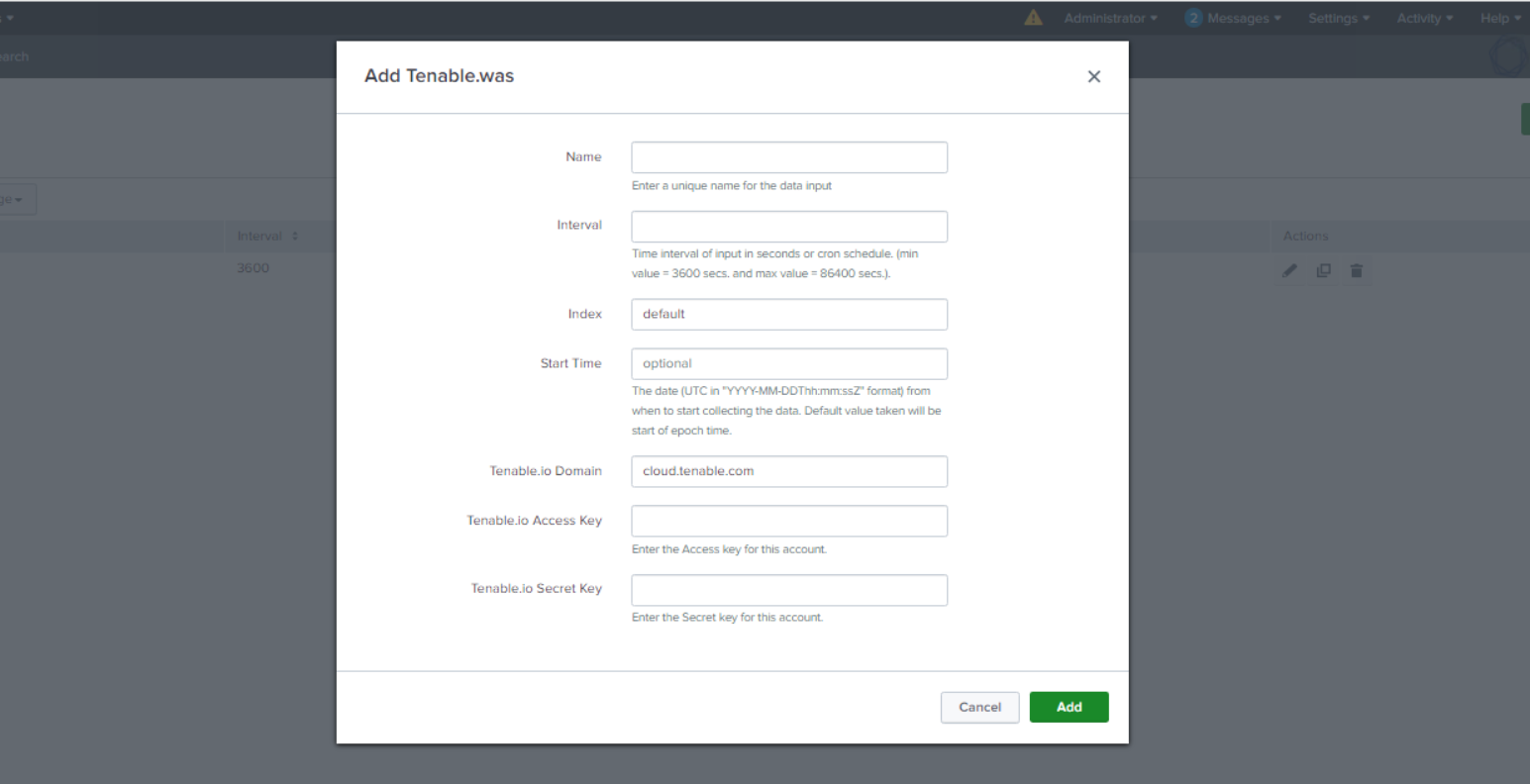
Task: Click the clone icon in Actions
Action: (x=1323, y=270)
